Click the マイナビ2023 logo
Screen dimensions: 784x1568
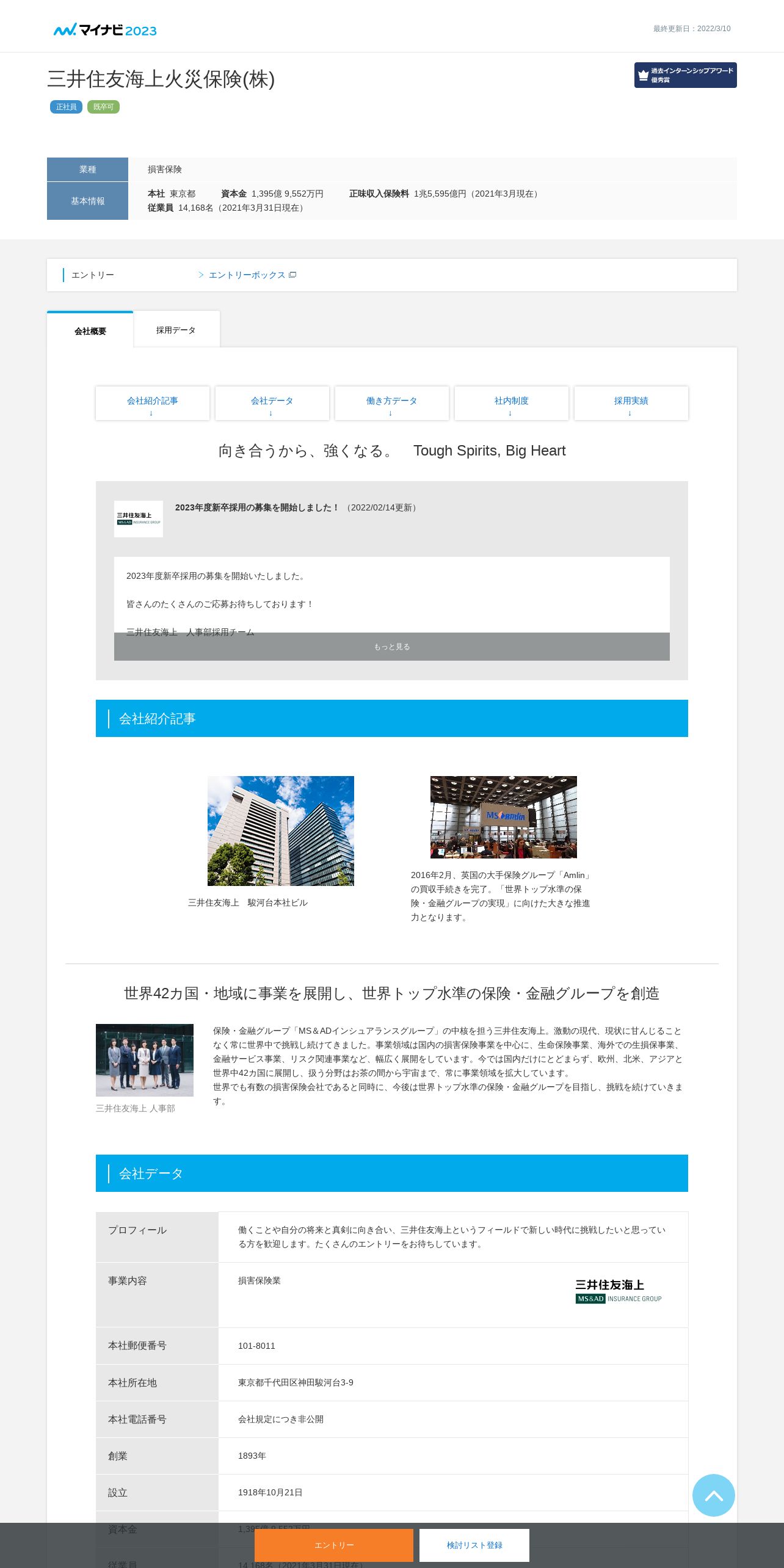point(105,30)
